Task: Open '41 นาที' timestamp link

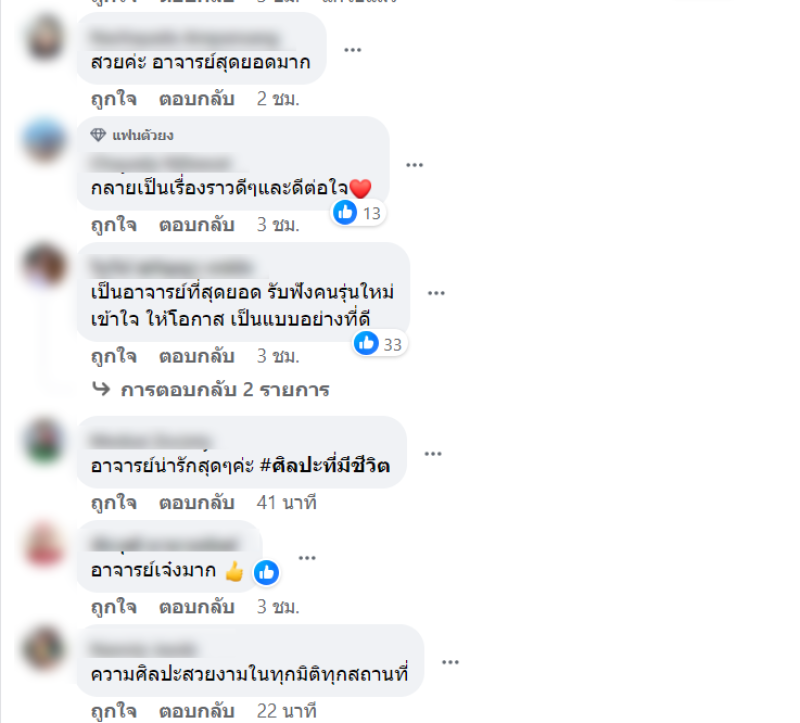Action: click(x=286, y=503)
